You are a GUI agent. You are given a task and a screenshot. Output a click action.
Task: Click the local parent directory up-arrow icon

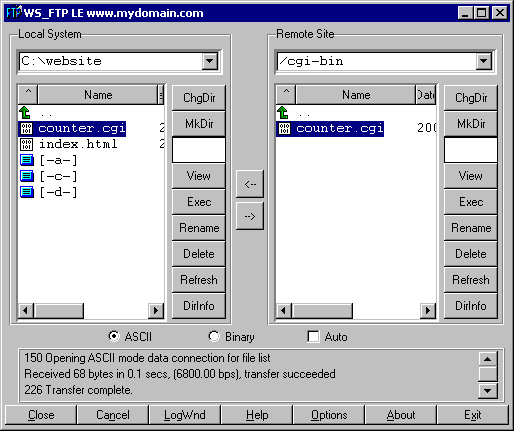pos(25,113)
